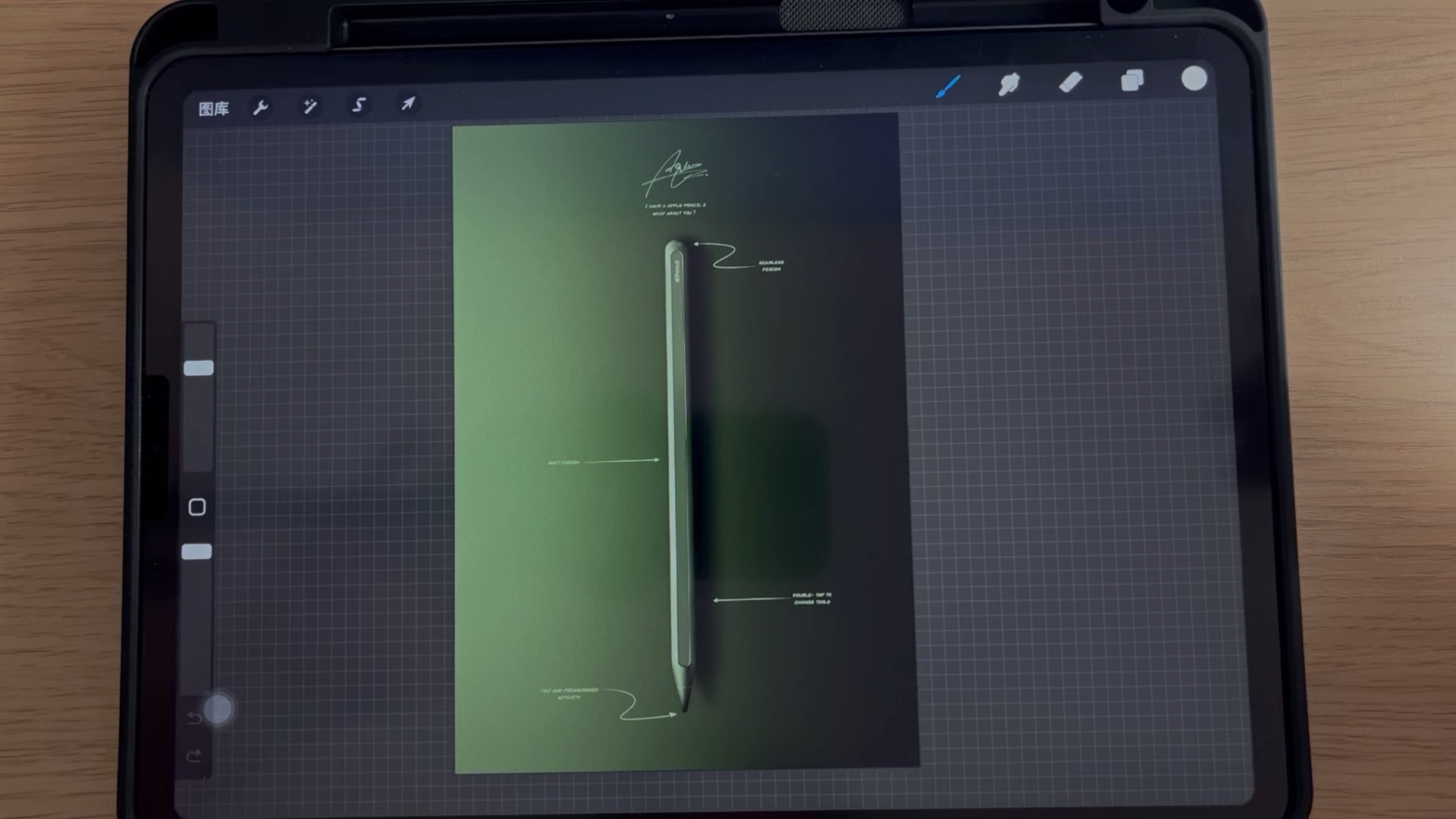Activate the Transform arrow tool
Screen dimensions: 1456x819
pos(408,103)
